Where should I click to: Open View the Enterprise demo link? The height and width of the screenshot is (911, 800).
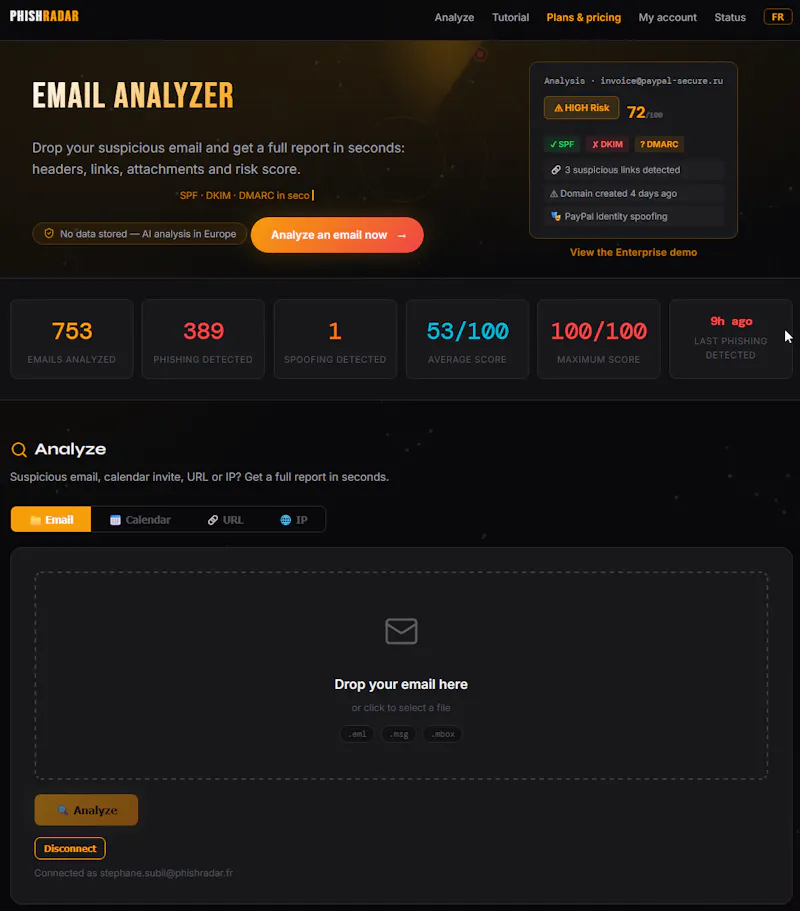pos(633,252)
